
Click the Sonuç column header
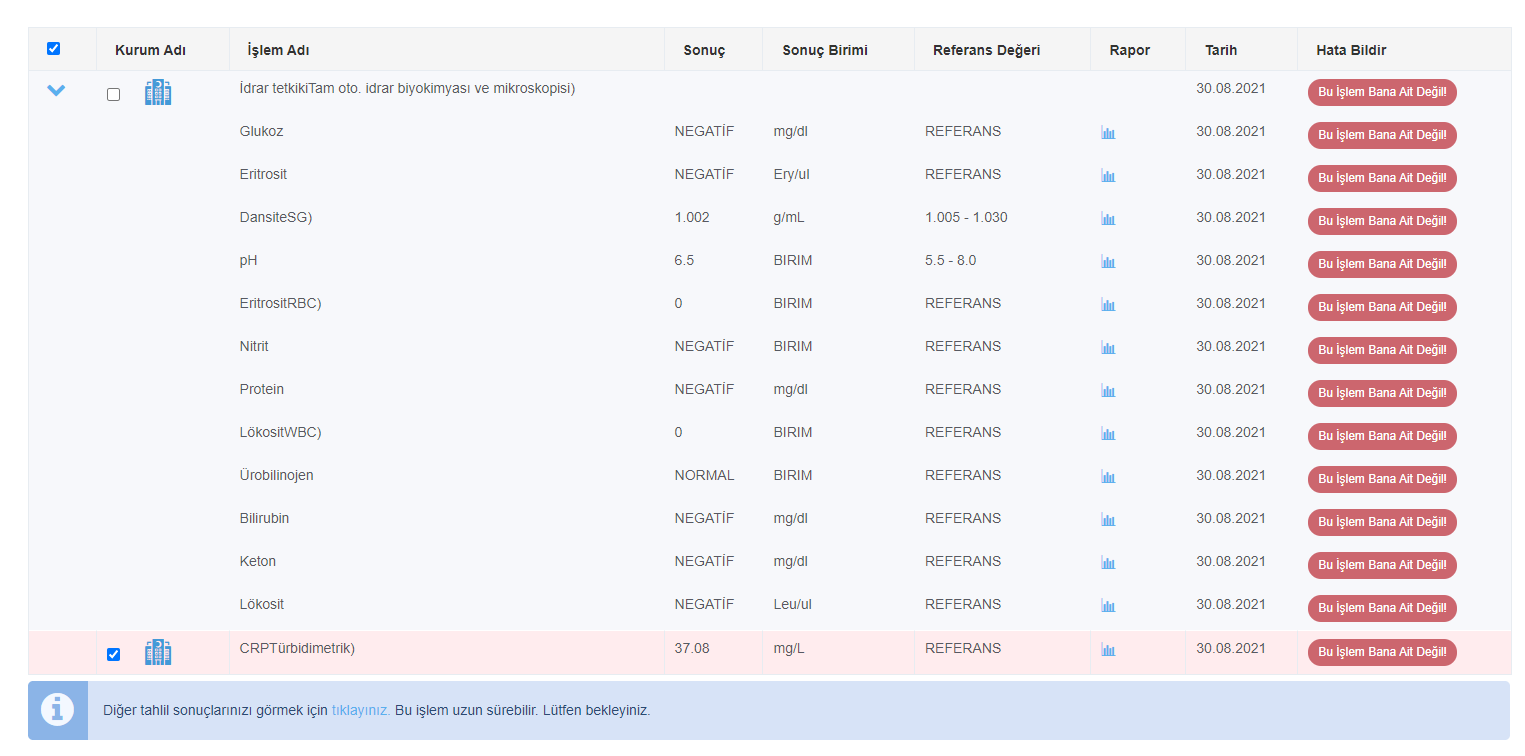(x=704, y=50)
